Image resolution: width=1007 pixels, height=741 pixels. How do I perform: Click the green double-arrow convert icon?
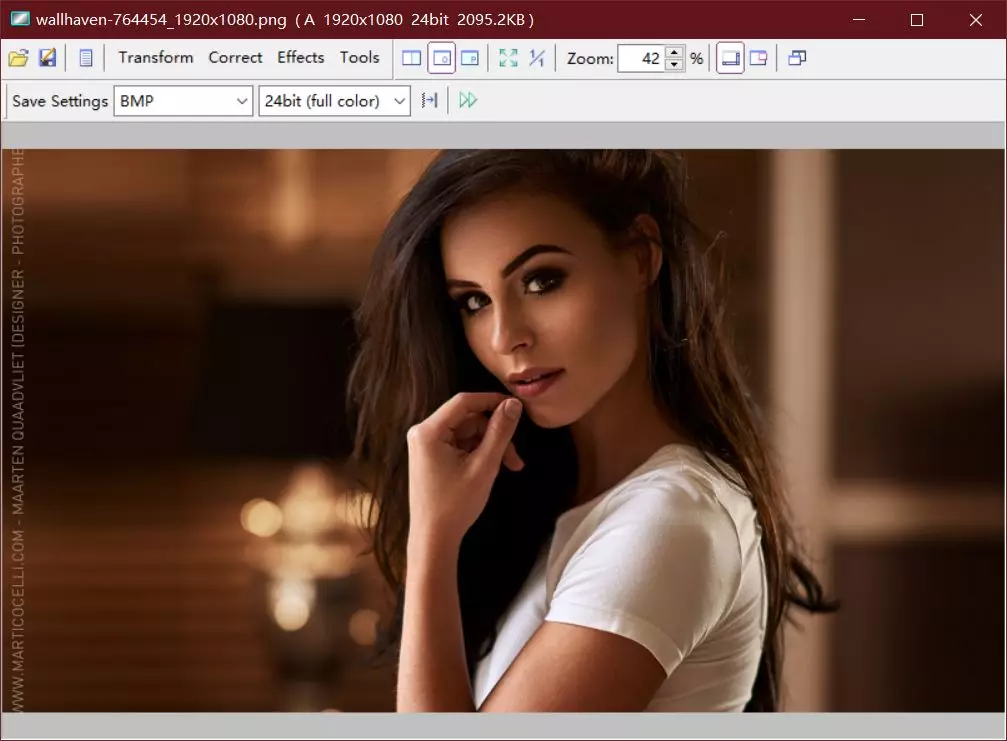[x=468, y=100]
